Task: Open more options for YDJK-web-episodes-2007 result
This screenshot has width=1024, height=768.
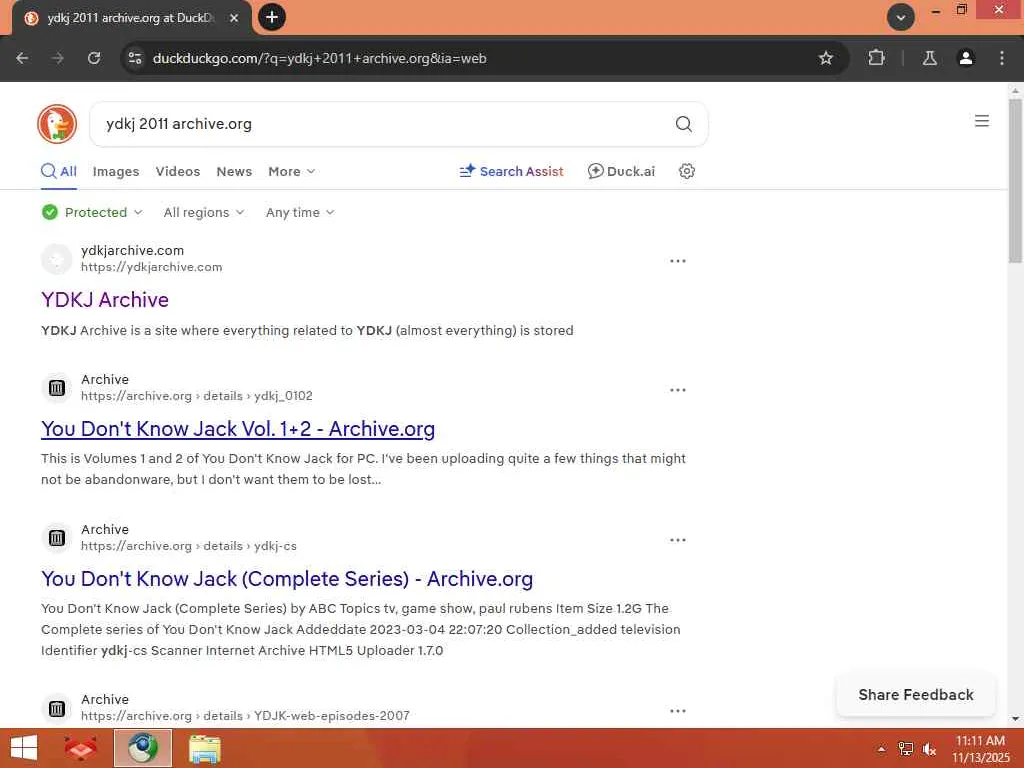Action: tap(677, 711)
